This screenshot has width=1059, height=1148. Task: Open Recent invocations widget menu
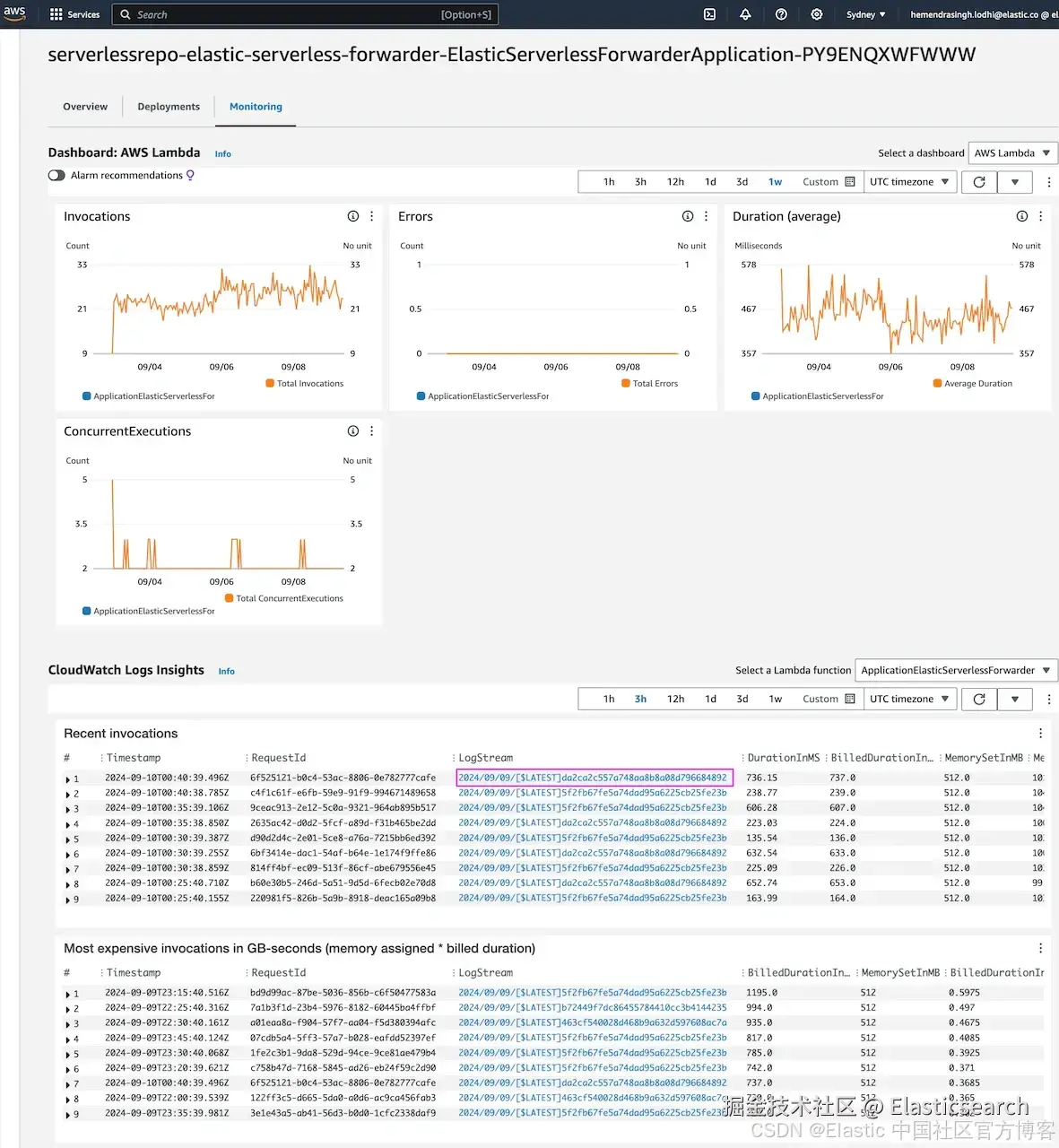tap(1040, 734)
